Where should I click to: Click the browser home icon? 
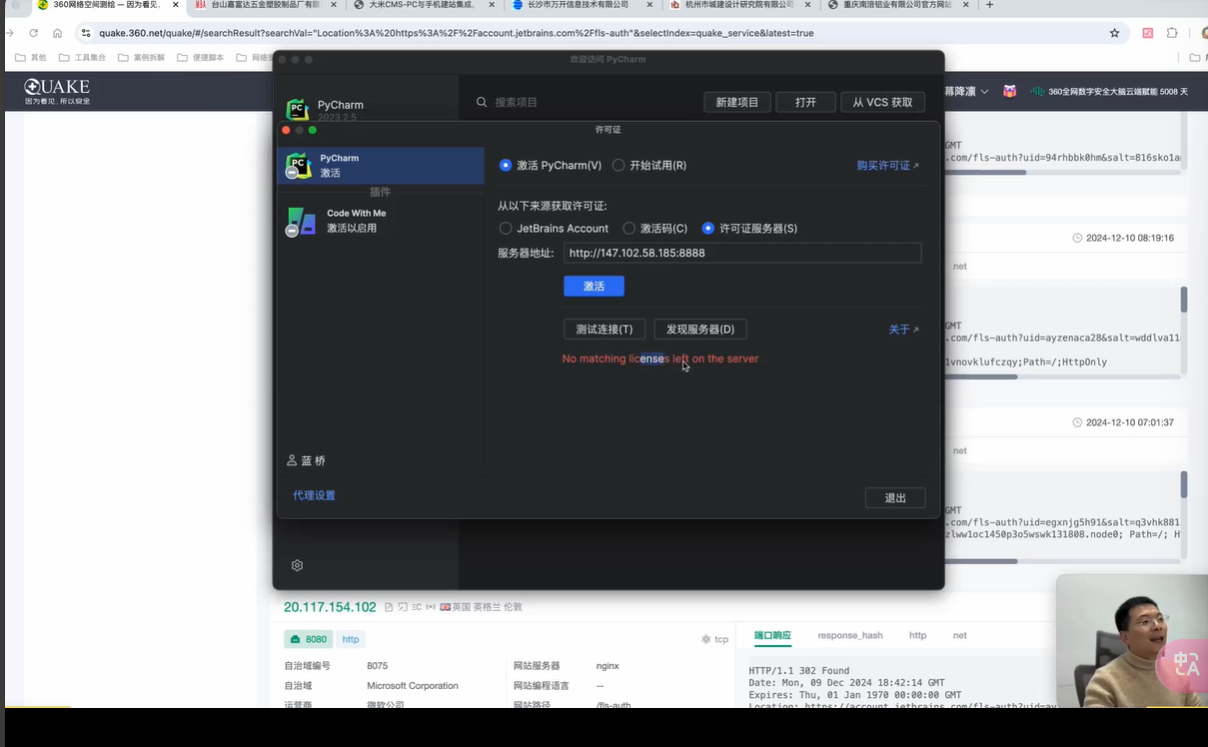pyautogui.click(x=57, y=33)
